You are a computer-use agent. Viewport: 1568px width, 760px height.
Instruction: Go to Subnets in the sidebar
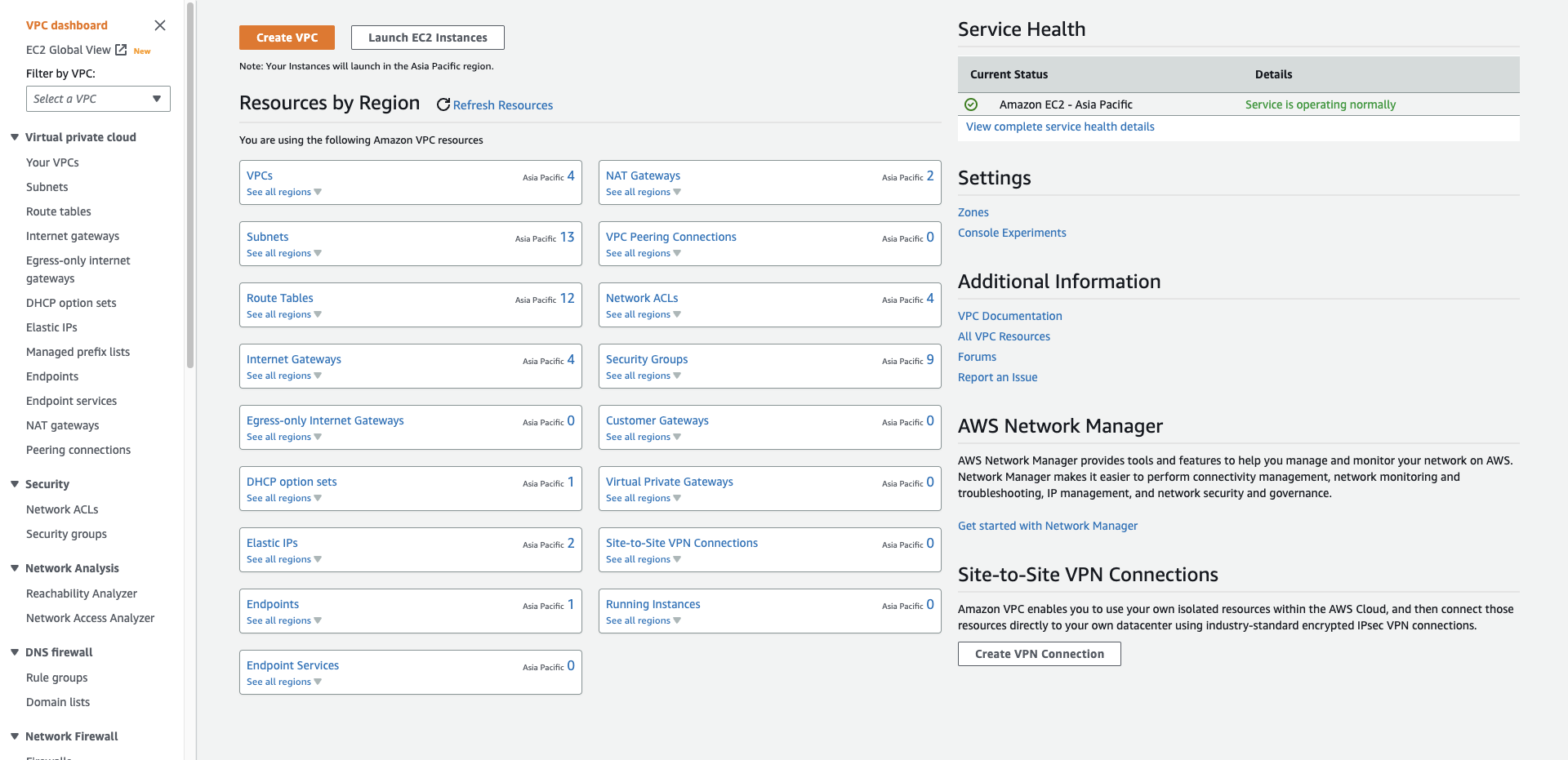click(x=47, y=187)
